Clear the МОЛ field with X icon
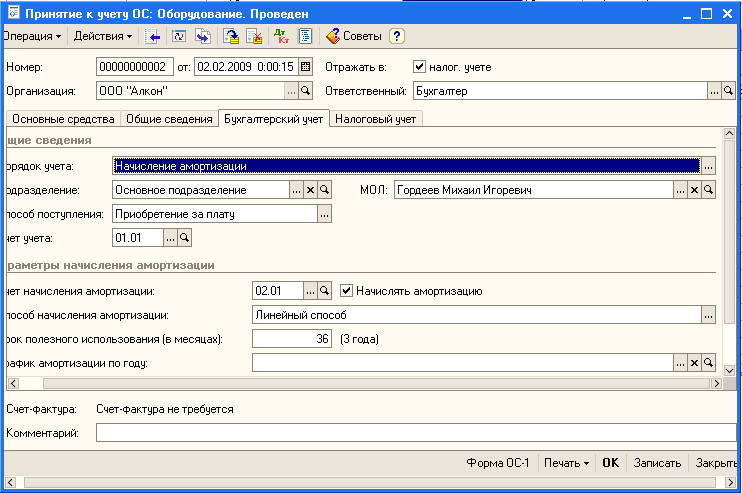The image size is (742, 493). tap(693, 189)
